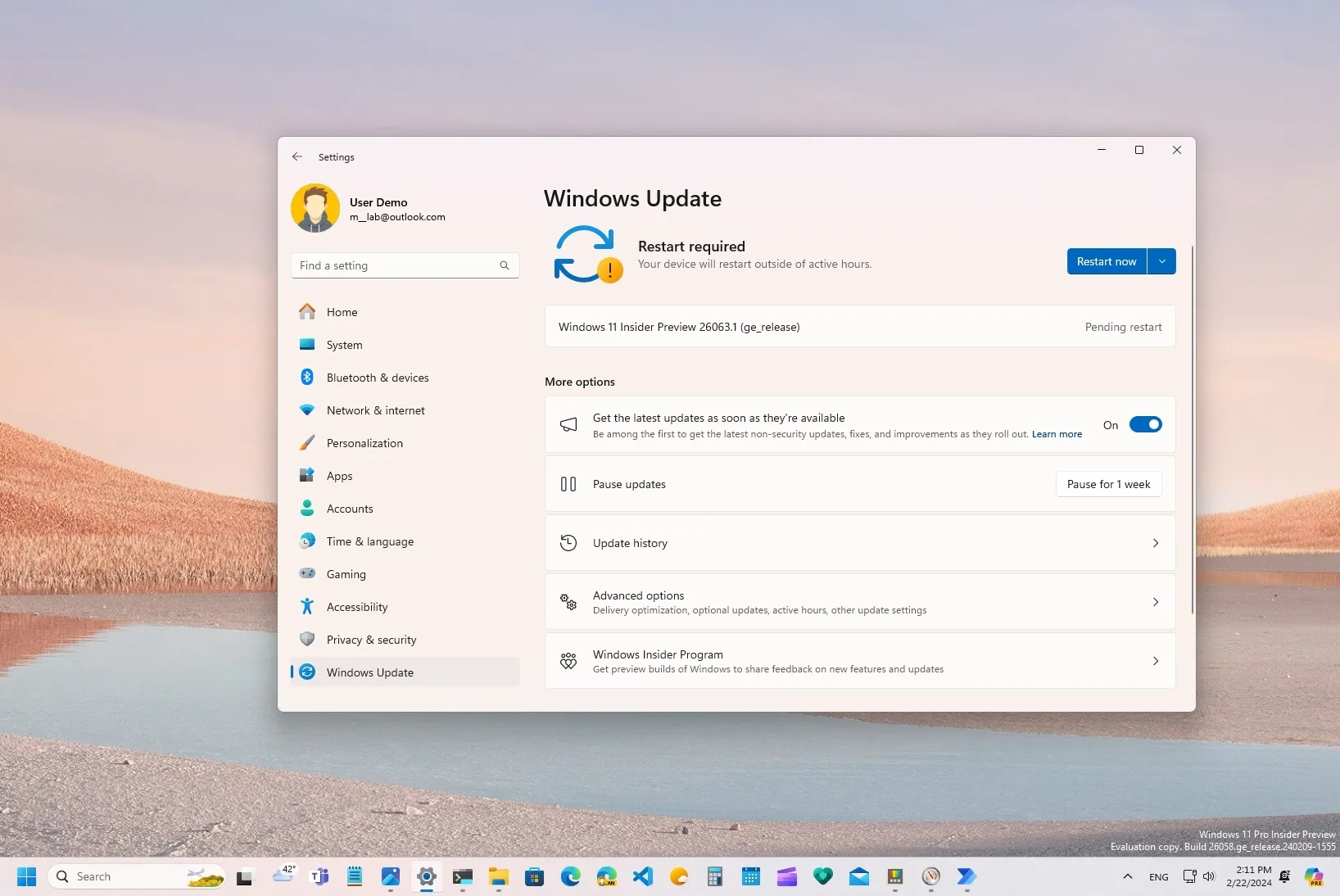Click the megaphone icon for latest updates
The width and height of the screenshot is (1340, 896).
click(568, 424)
